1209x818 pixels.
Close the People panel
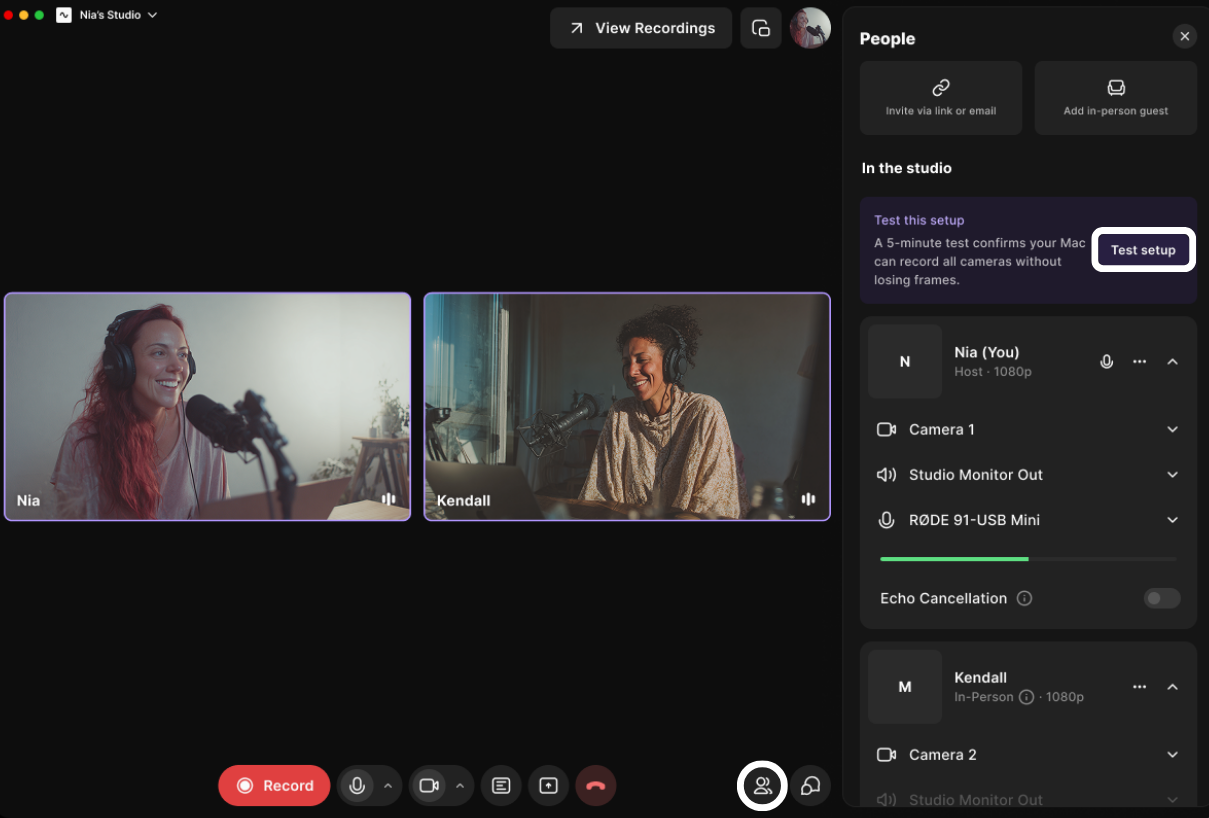[x=1185, y=36]
